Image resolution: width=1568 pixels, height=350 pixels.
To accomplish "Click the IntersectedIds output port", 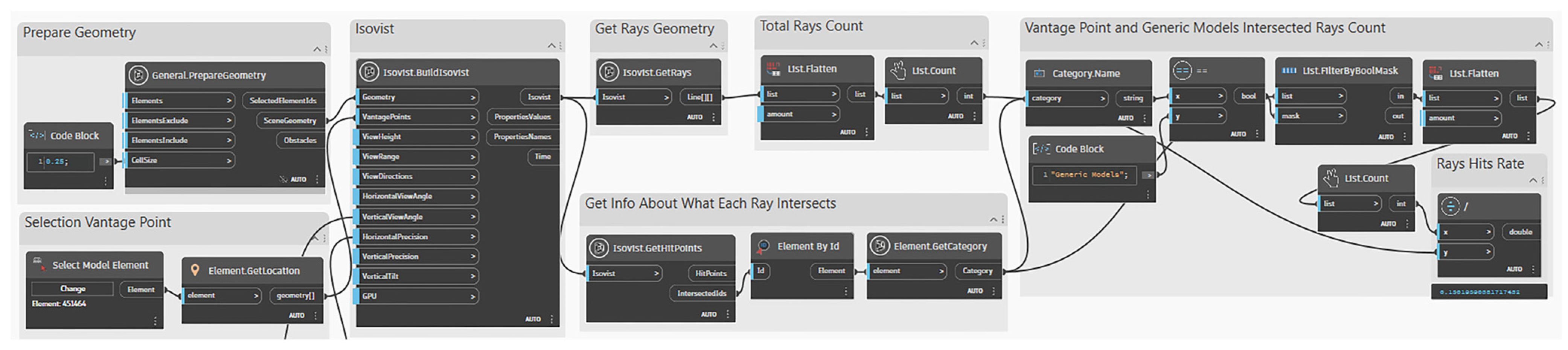I will (701, 294).
